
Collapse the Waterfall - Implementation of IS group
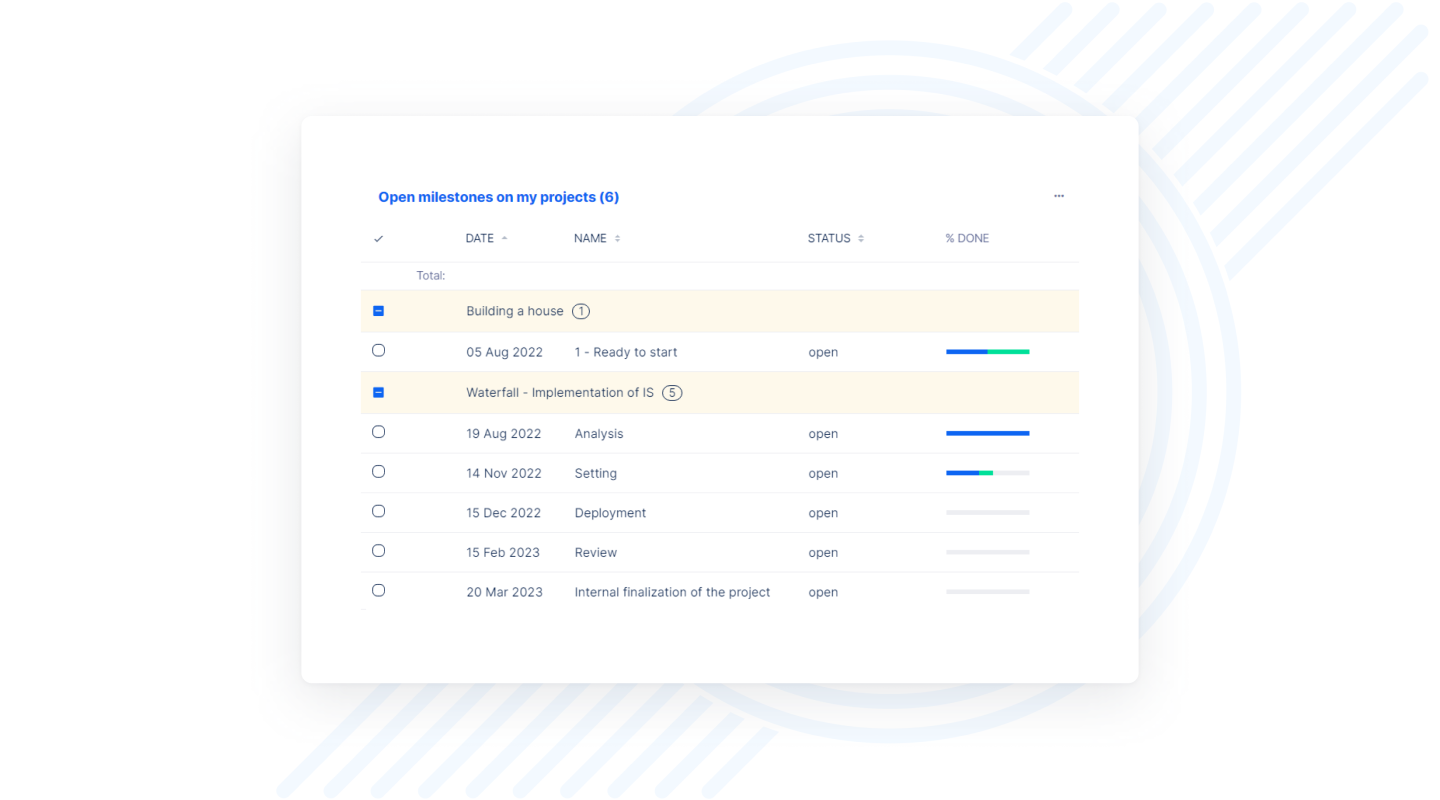378,393
